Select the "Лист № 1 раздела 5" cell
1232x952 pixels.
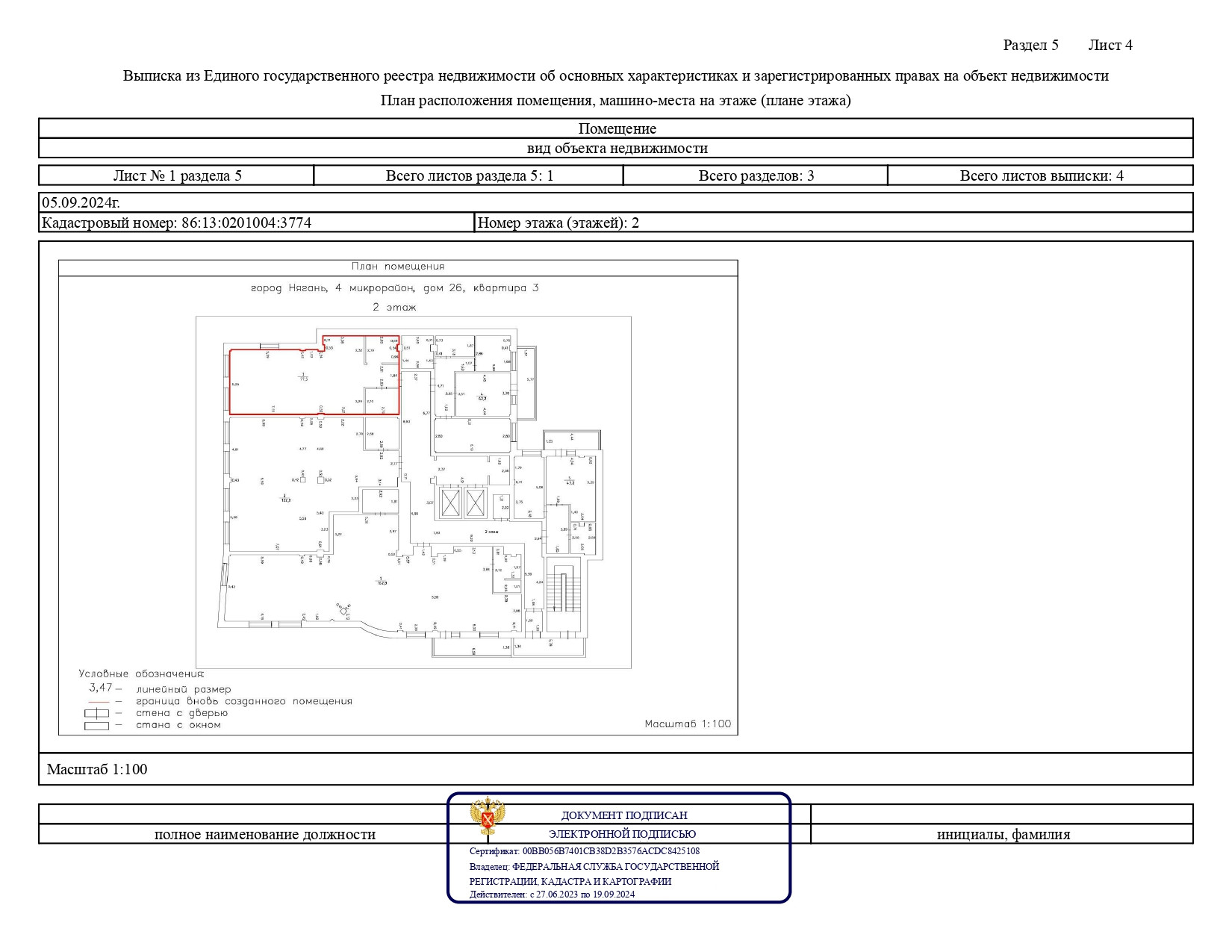point(176,175)
